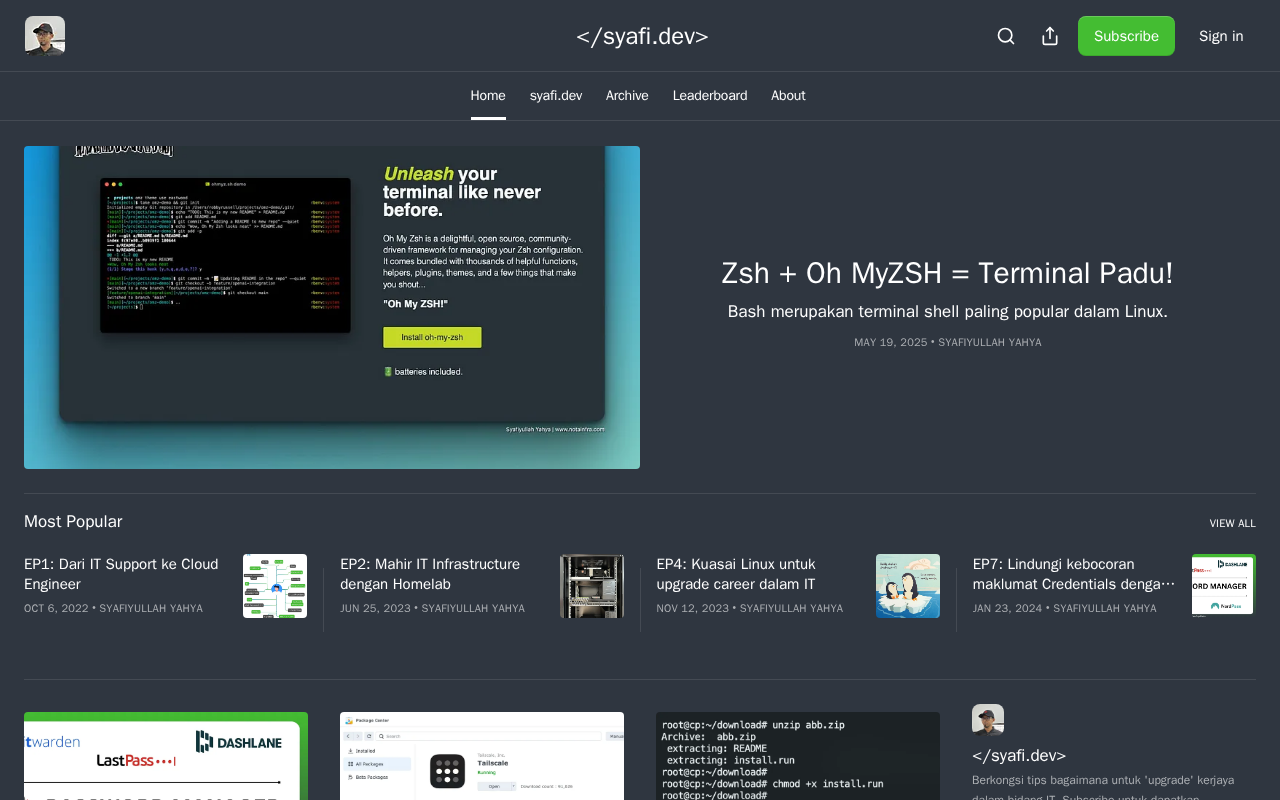Click the share icon in header
1280x800 pixels.
pyautogui.click(x=1050, y=36)
